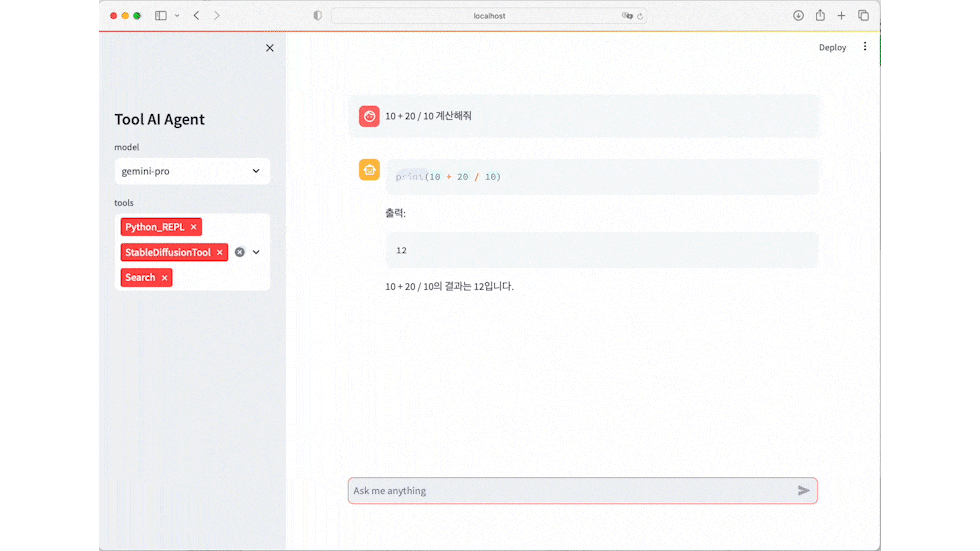Click the translate icon in address bar
Viewport: 980px width, 551px height.
[627, 16]
